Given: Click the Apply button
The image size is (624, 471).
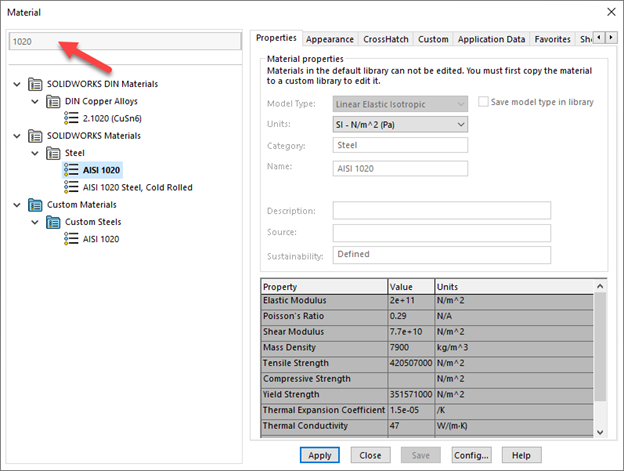Looking at the screenshot, I should pyautogui.click(x=320, y=455).
